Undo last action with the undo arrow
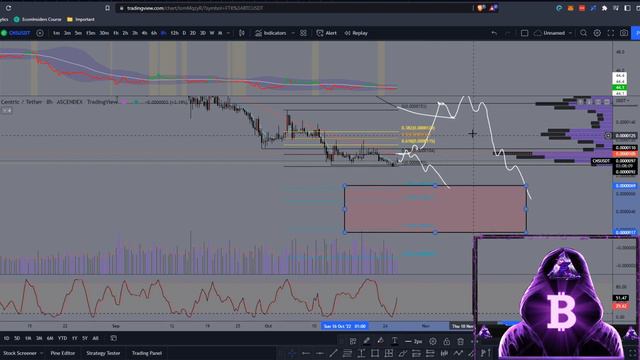The image size is (640, 360). point(494,33)
